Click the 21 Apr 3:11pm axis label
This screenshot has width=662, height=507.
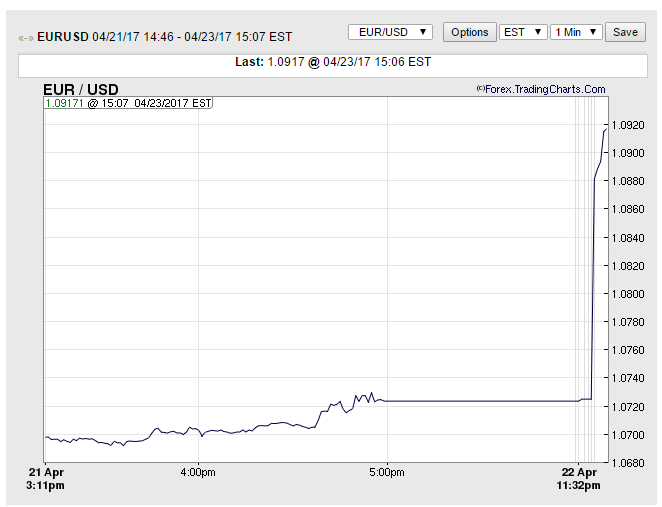46,479
